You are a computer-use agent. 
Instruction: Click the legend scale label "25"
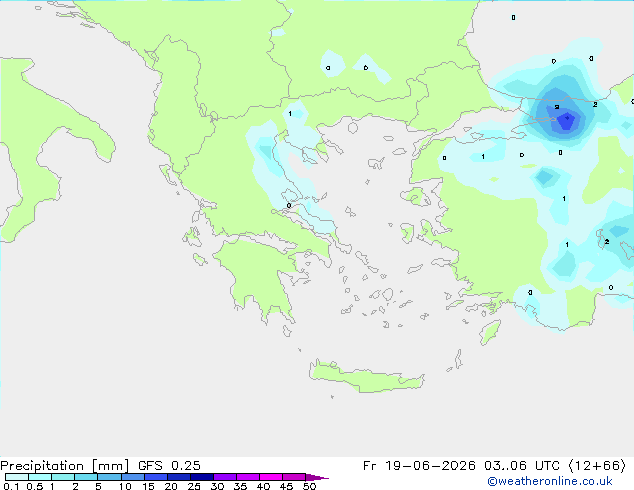pyautogui.click(x=194, y=486)
